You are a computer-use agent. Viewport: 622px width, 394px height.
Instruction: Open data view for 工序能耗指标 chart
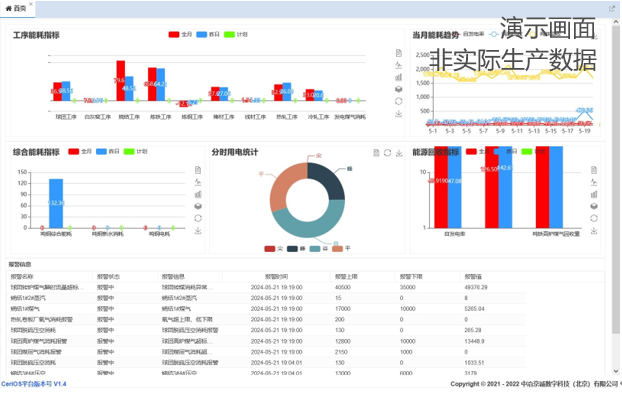tap(399, 53)
